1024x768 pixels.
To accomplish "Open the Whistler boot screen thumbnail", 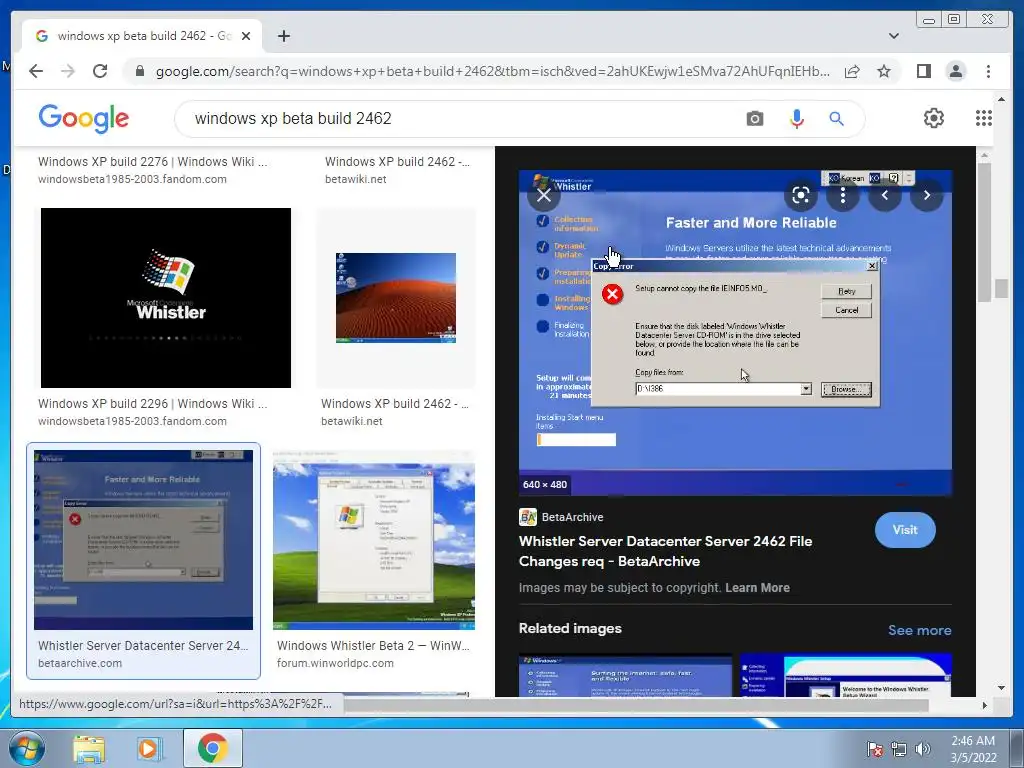I will pos(166,298).
